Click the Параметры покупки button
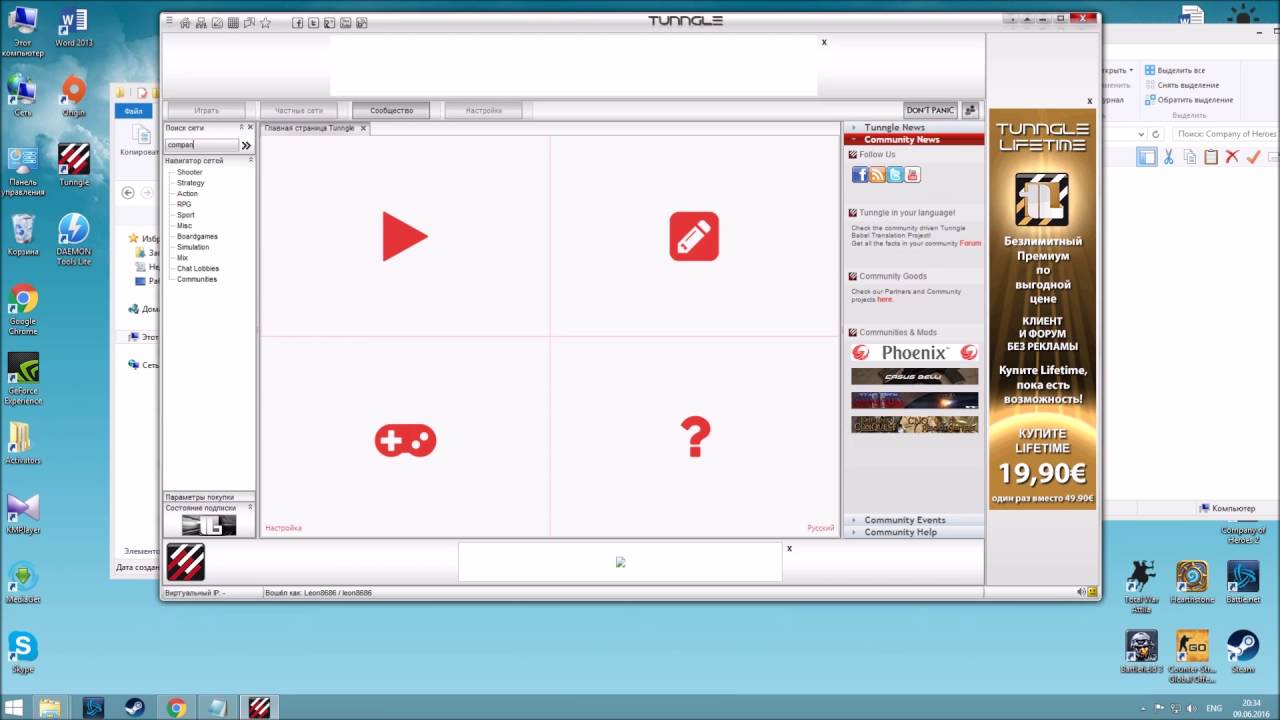Viewport: 1280px width, 720px height. [x=209, y=497]
